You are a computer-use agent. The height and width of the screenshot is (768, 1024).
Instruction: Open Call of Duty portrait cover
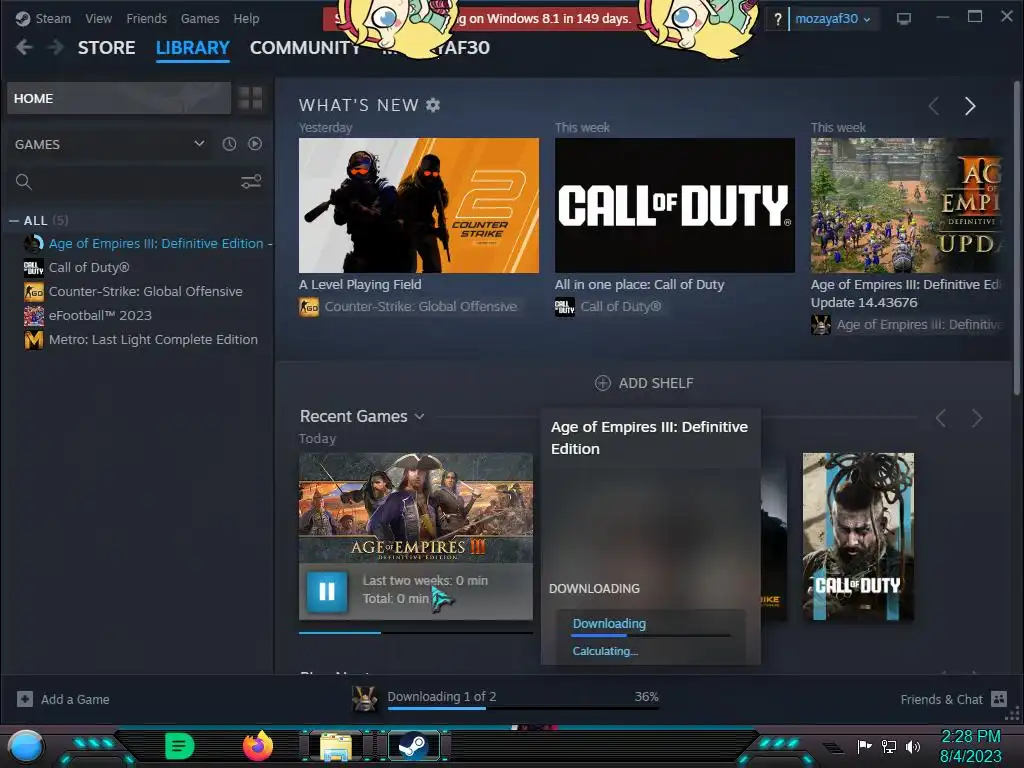point(858,536)
